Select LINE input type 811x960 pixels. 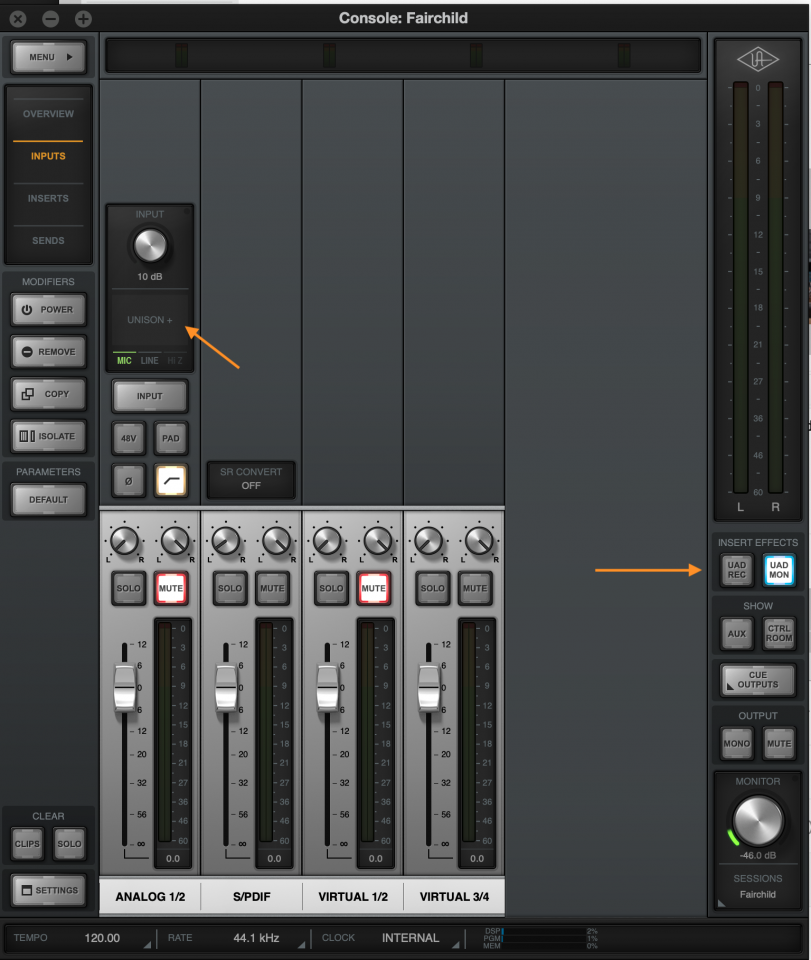(x=149, y=361)
